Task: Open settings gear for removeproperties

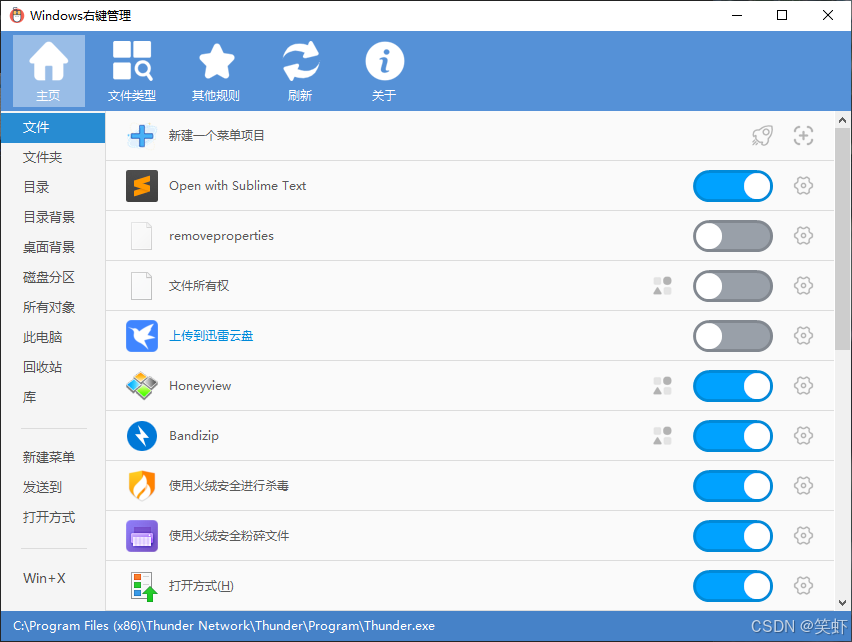Action: (803, 236)
